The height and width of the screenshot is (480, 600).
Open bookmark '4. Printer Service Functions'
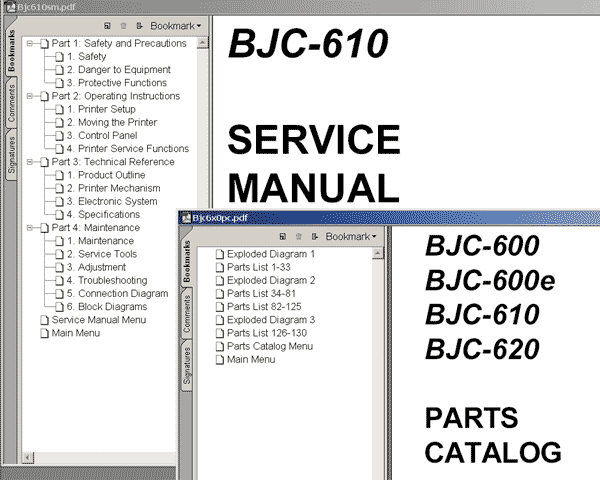coord(128,149)
